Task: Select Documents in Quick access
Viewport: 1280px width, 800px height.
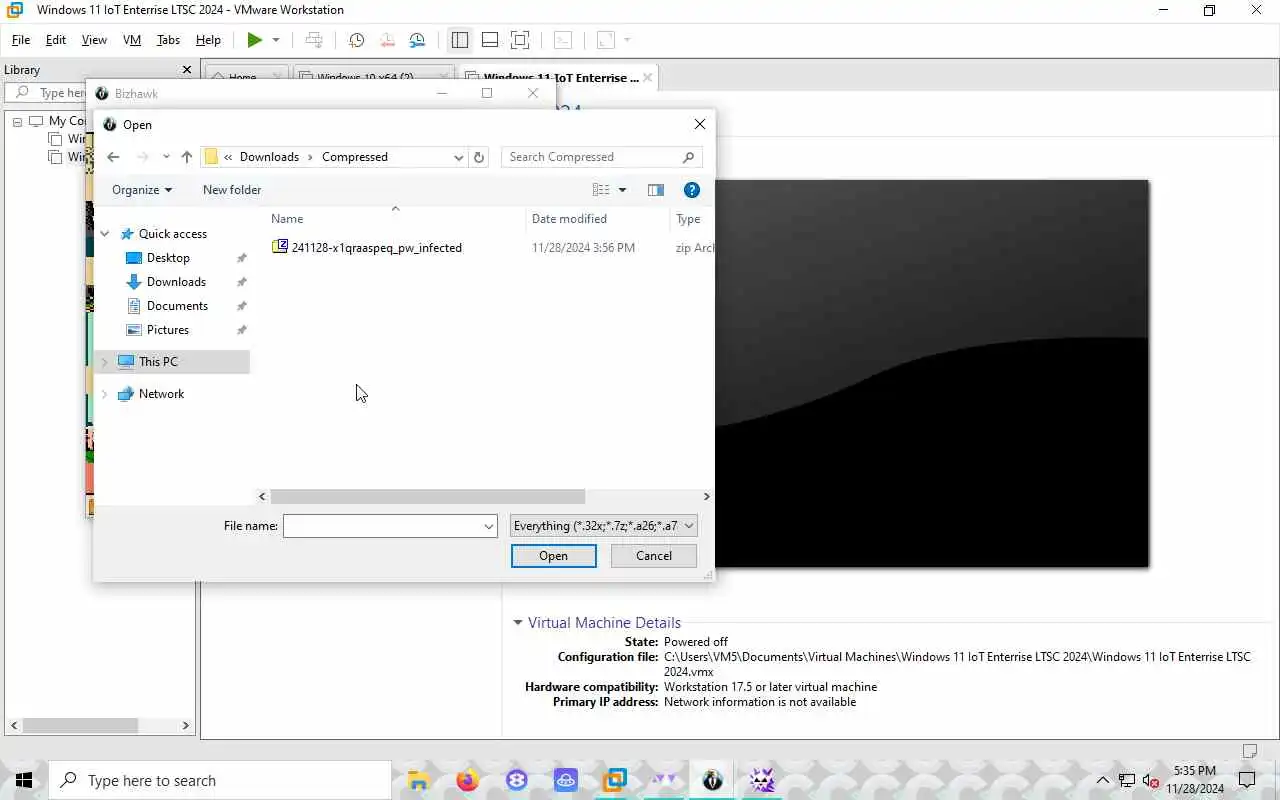Action: [x=177, y=306]
